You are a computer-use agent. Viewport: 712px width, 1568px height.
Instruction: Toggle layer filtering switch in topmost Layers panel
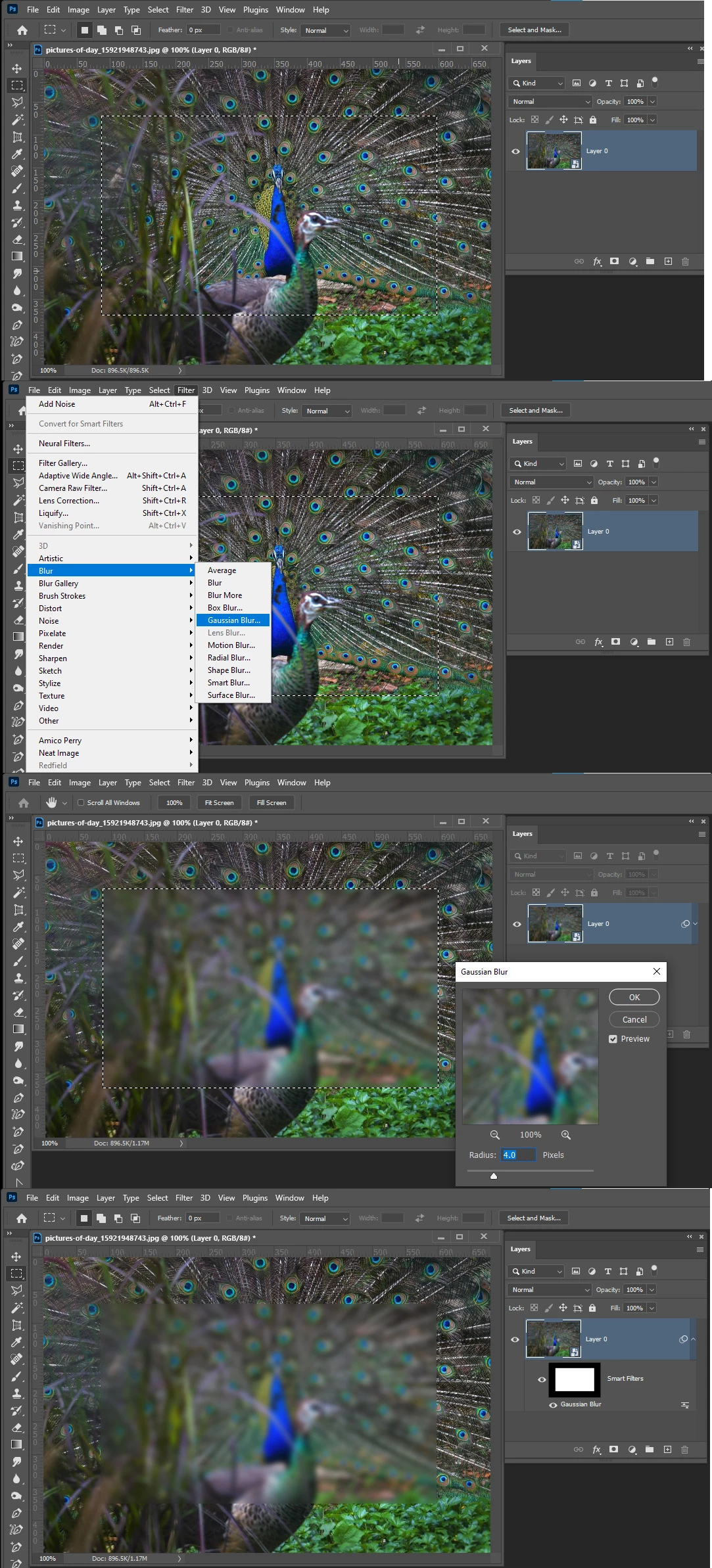click(655, 82)
